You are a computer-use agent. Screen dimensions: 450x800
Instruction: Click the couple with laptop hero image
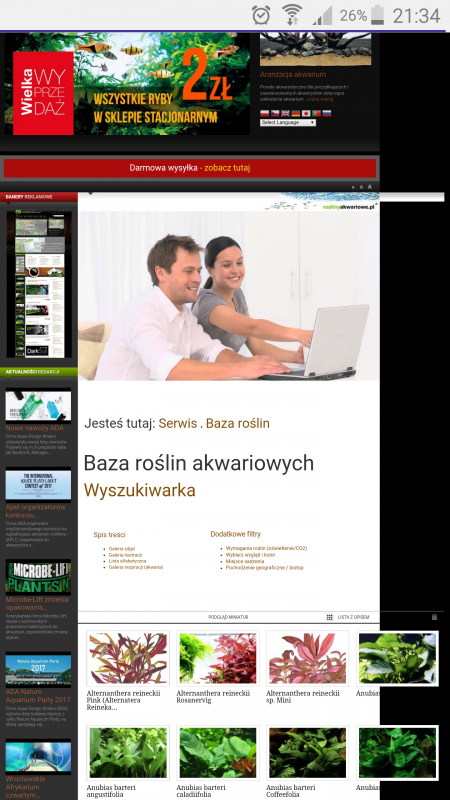pyautogui.click(x=229, y=296)
